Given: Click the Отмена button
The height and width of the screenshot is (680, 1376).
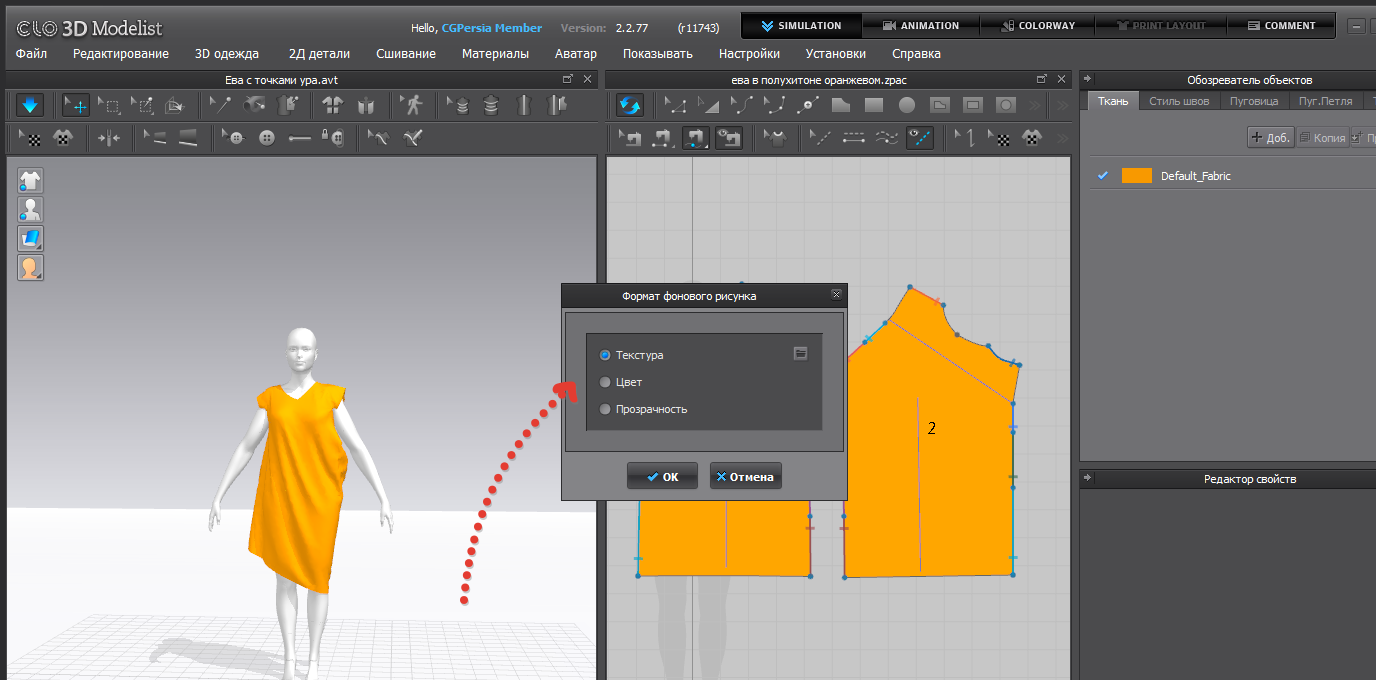Looking at the screenshot, I should pos(745,477).
